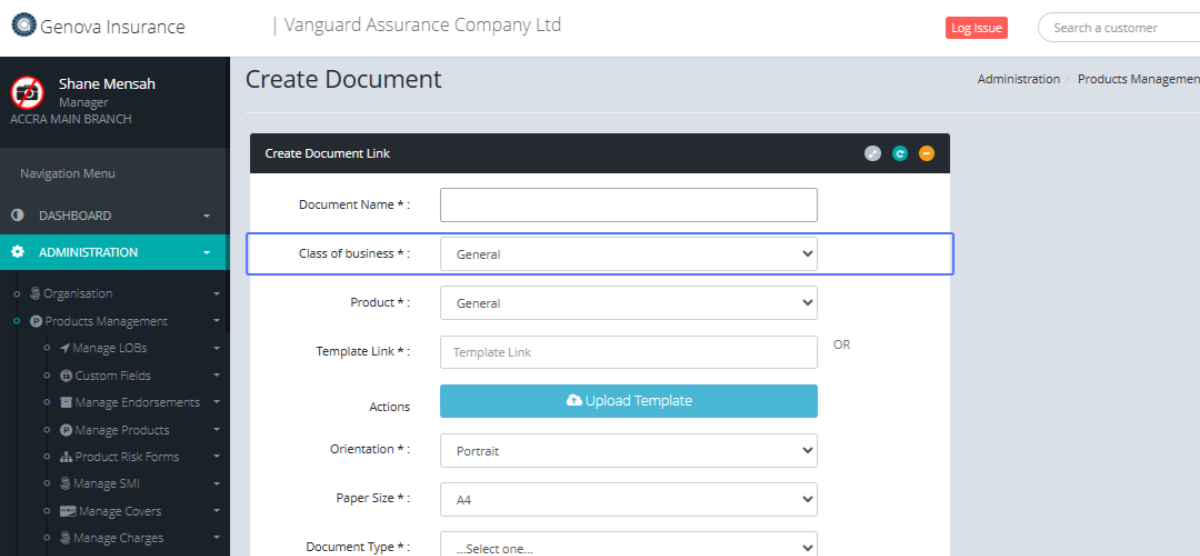Open the Orientation dropdown
This screenshot has width=1200, height=556.
628,451
